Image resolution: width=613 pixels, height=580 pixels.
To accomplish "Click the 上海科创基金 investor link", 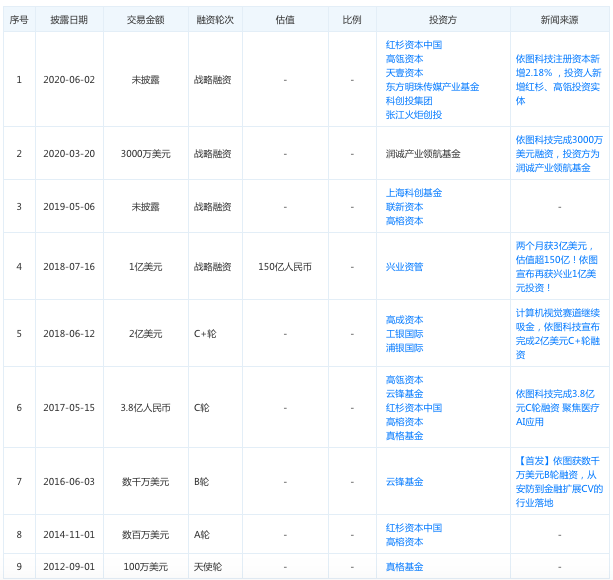I will (414, 193).
